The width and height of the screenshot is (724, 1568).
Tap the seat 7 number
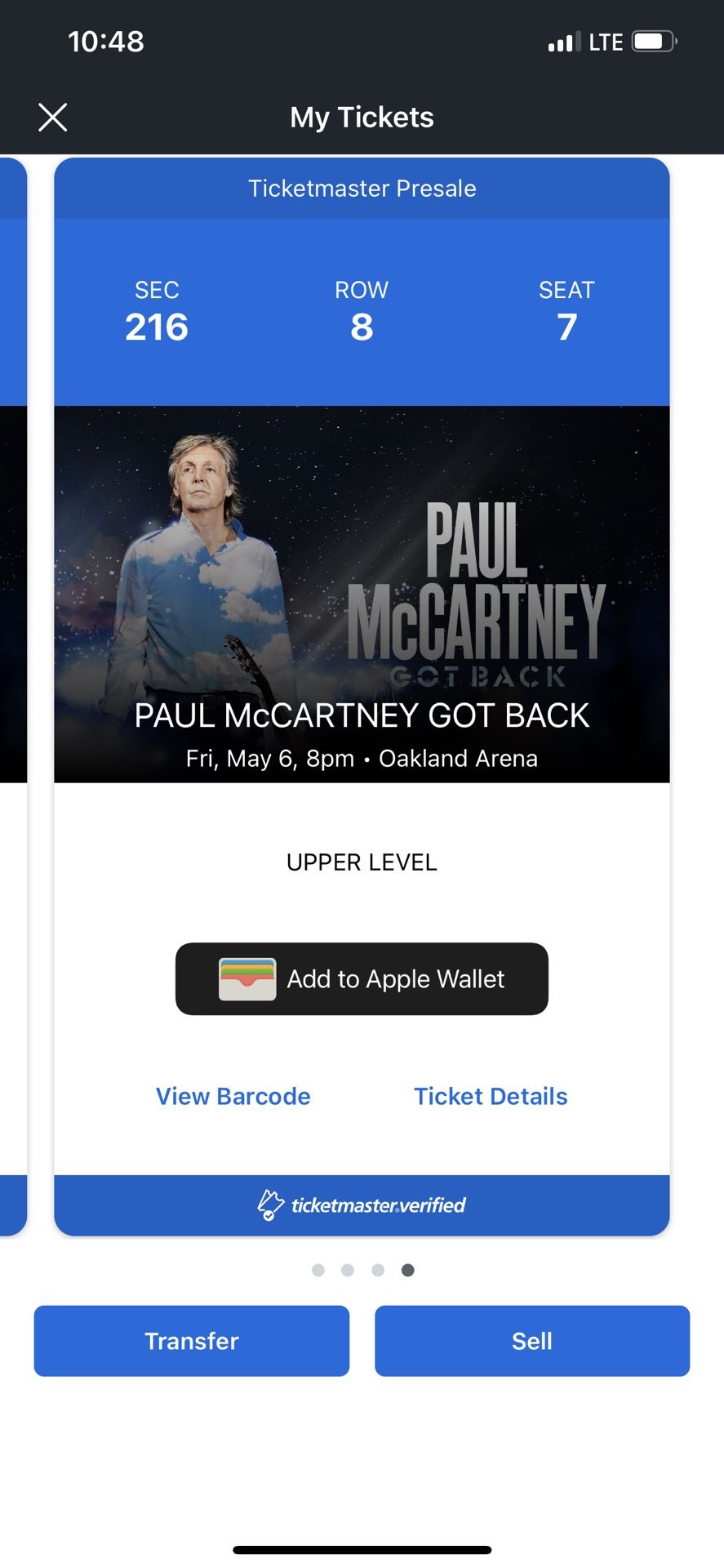[x=566, y=327]
